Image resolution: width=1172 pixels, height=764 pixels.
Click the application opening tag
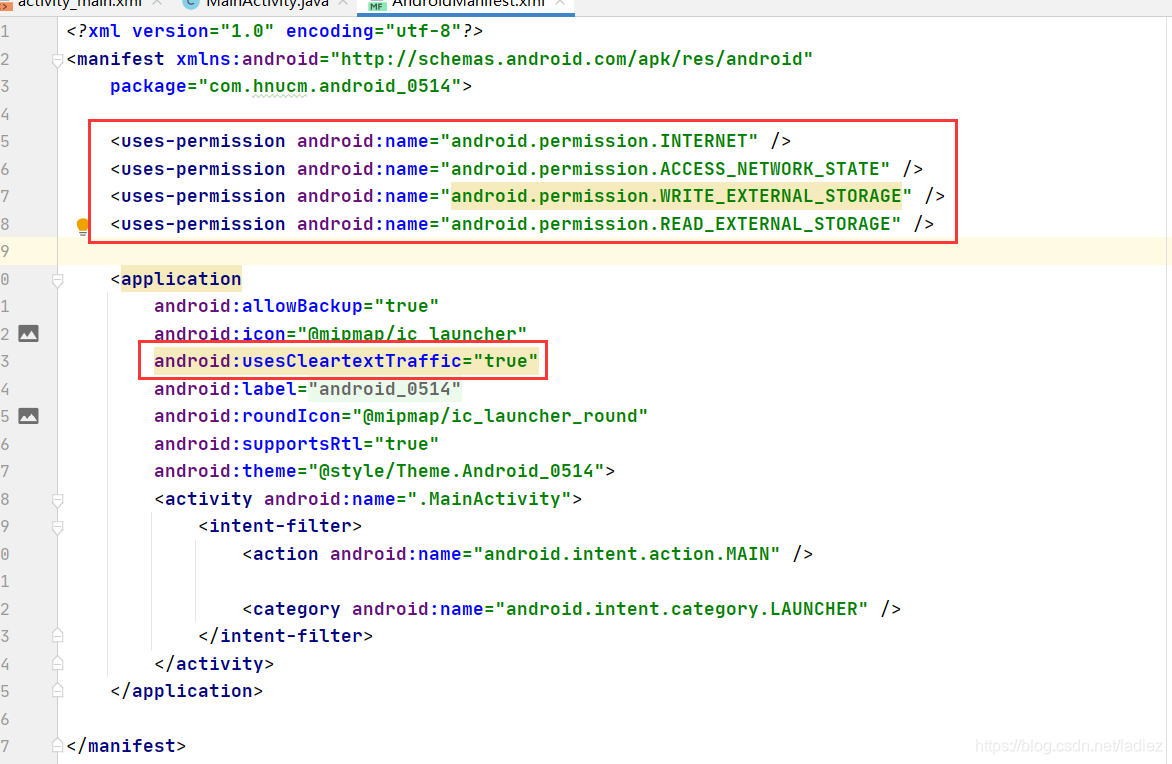point(176,279)
